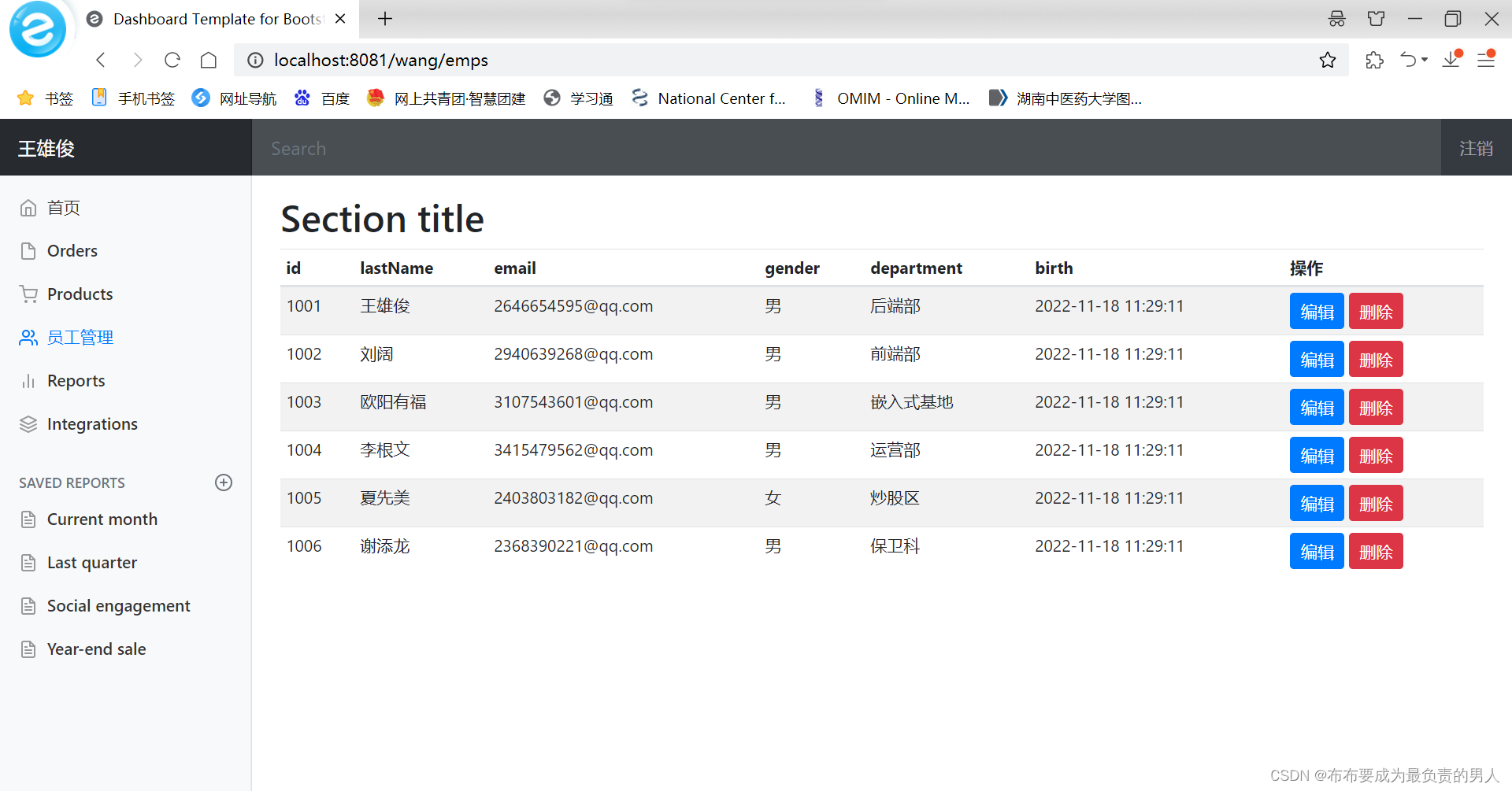
Task: Bookmark this page with star icon
Action: pos(1328,60)
